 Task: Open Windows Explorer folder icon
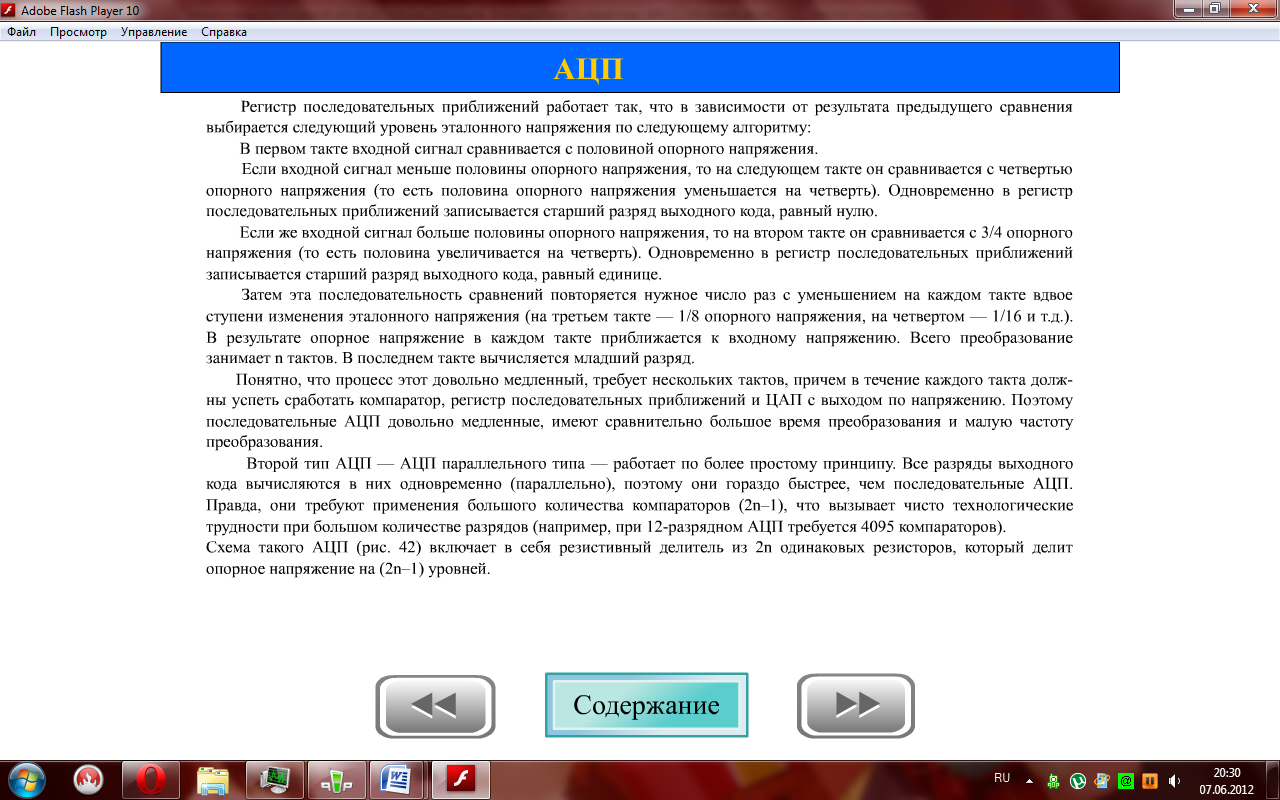click(212, 780)
